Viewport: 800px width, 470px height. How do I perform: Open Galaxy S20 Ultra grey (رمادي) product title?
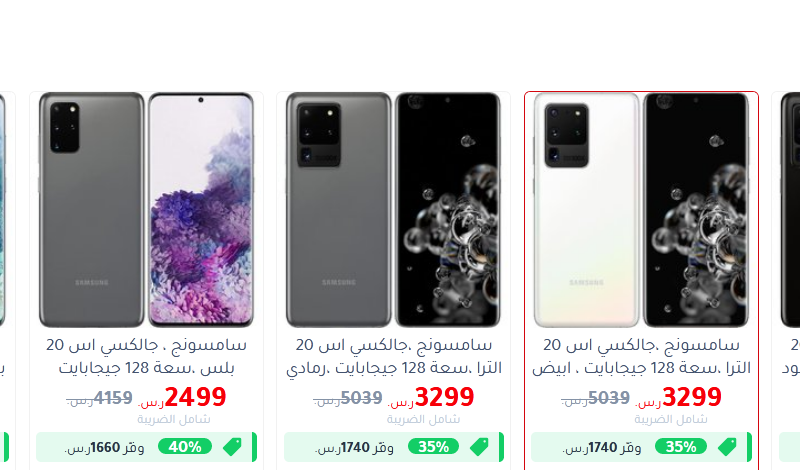click(x=394, y=356)
